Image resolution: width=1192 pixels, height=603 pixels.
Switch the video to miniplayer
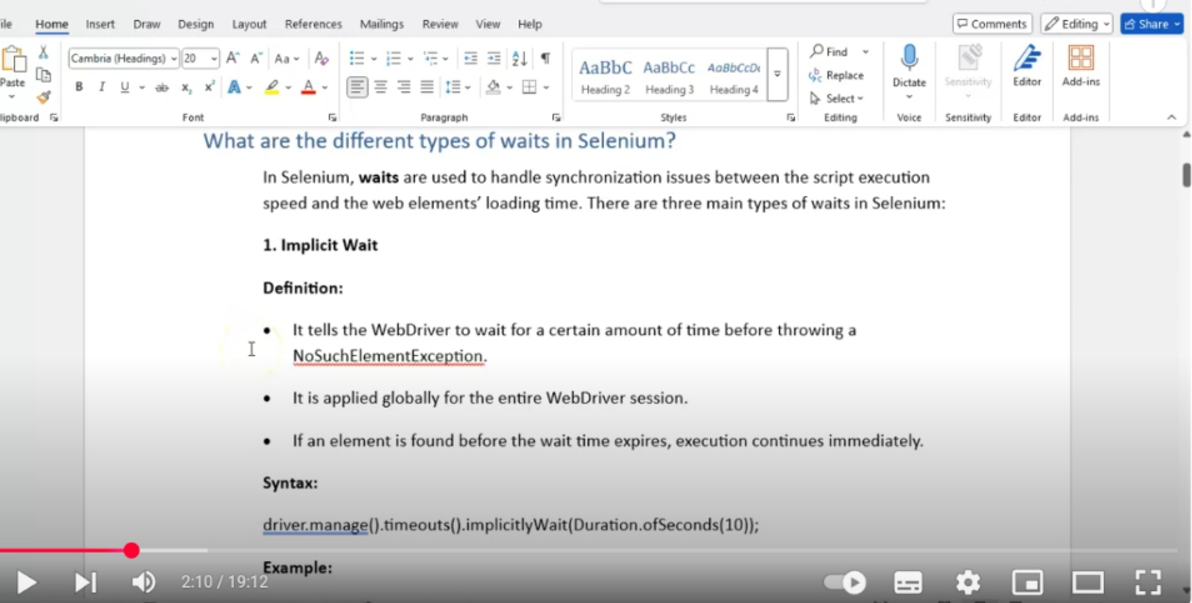[1027, 582]
